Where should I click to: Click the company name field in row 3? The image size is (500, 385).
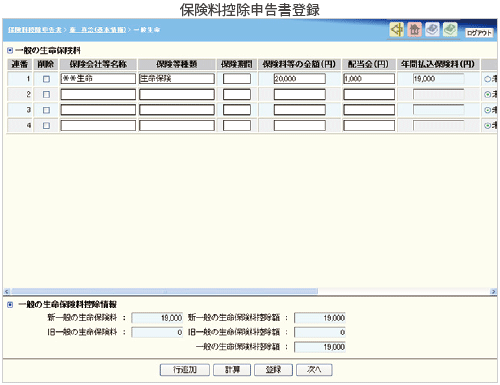click(98, 110)
